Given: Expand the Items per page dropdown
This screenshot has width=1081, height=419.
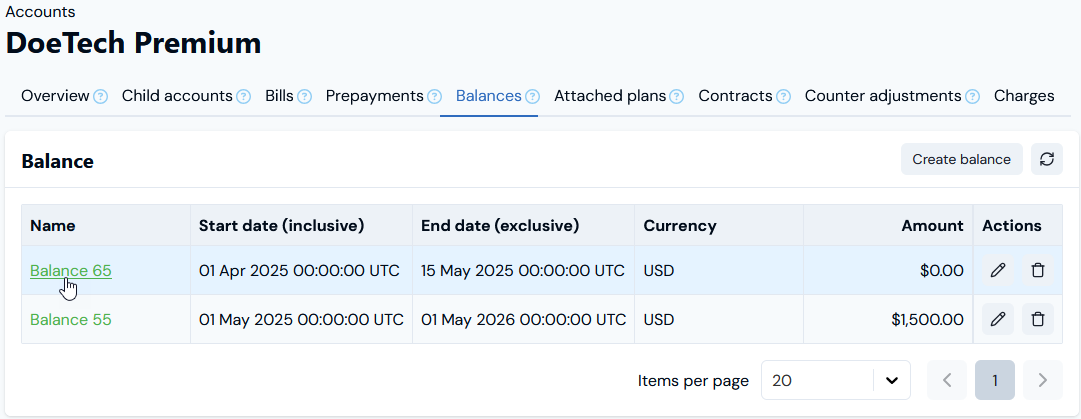Looking at the screenshot, I should click(x=836, y=380).
